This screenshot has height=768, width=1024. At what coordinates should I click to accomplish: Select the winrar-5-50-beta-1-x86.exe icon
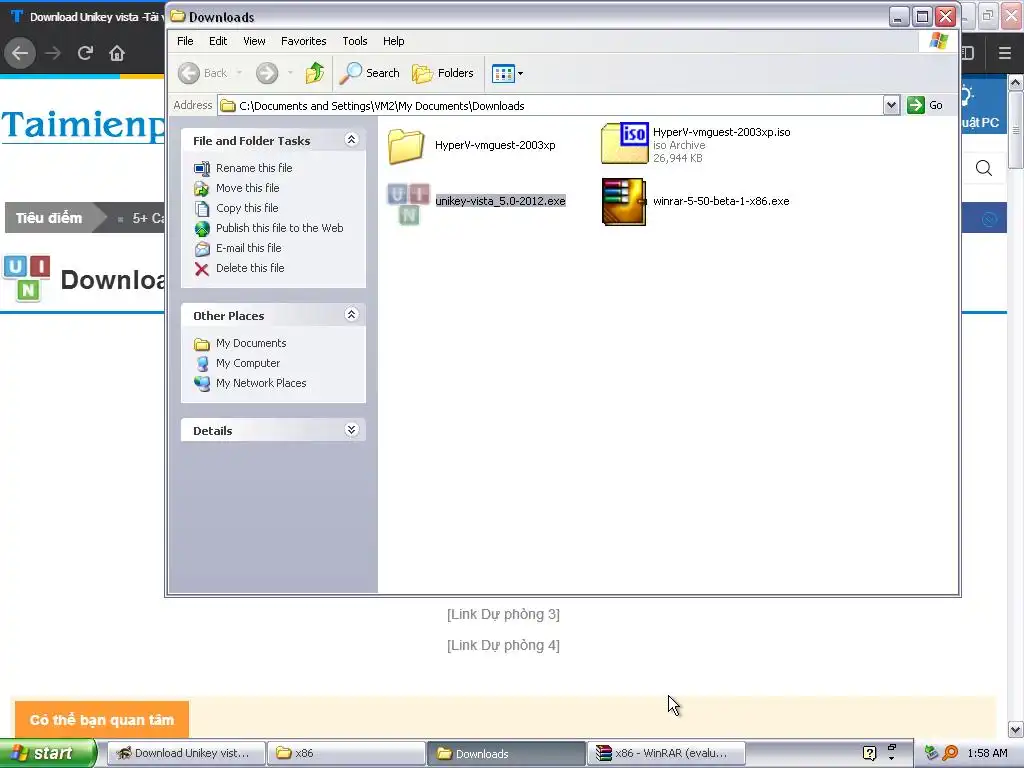point(624,202)
